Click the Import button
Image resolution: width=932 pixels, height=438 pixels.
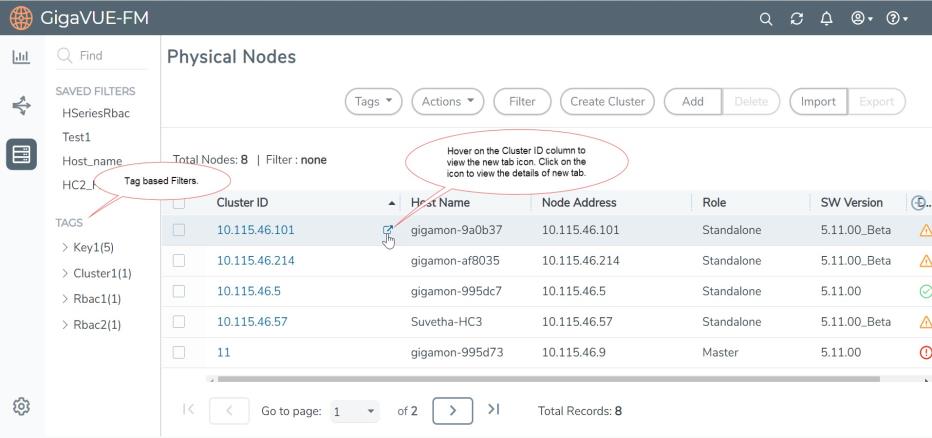(x=818, y=102)
